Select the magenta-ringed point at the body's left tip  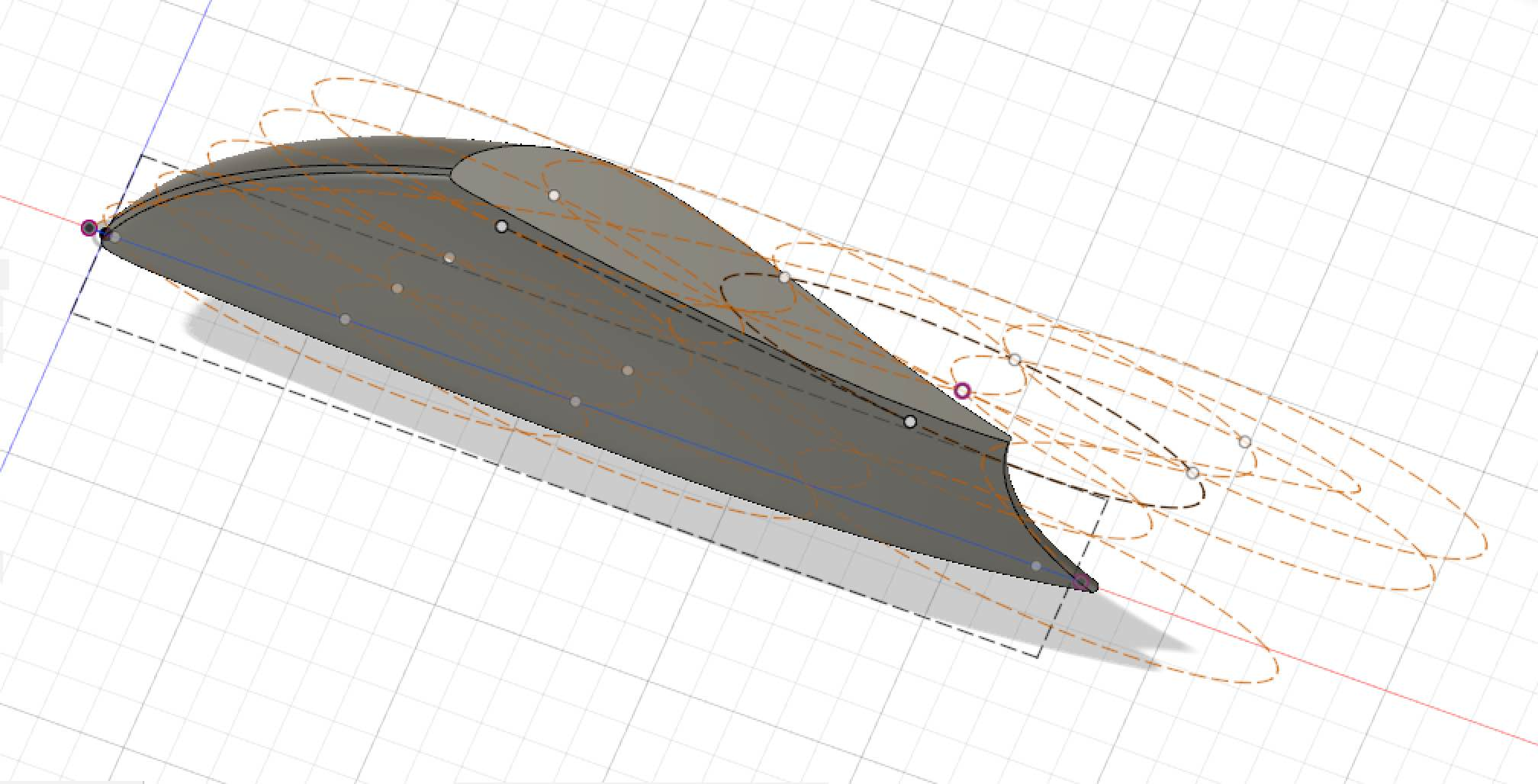[89, 227]
